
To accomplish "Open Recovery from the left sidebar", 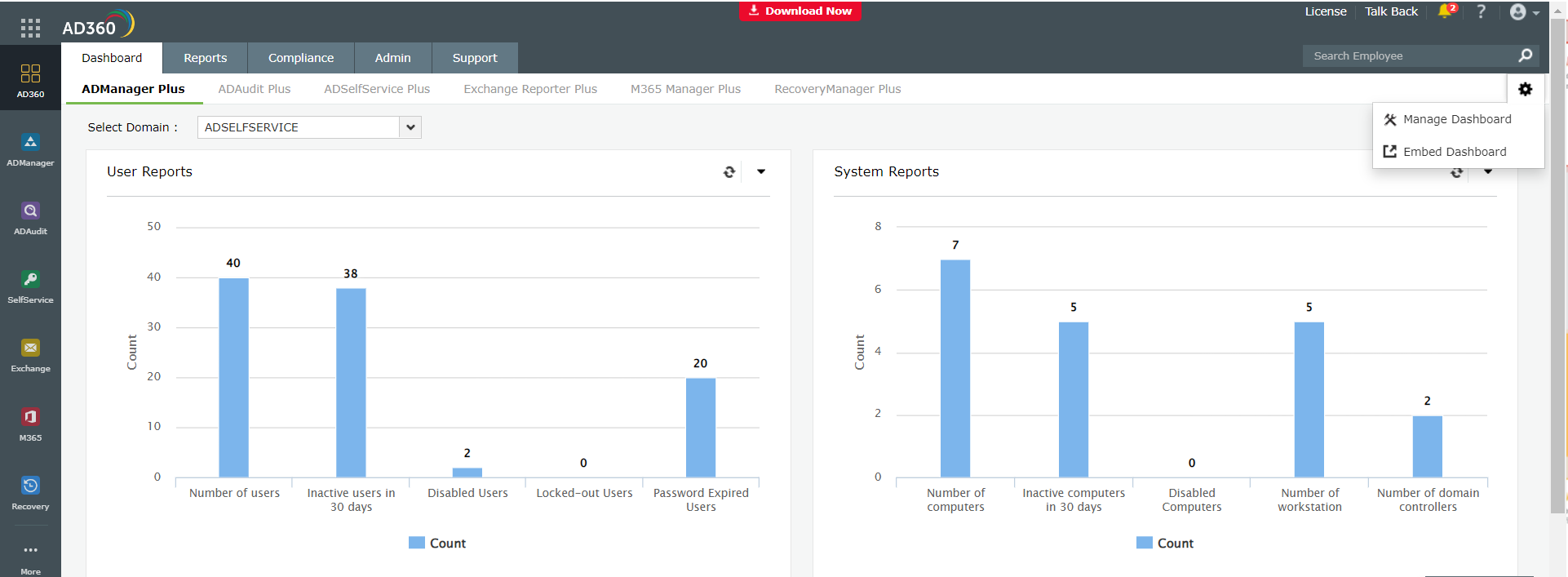I will (30, 493).
